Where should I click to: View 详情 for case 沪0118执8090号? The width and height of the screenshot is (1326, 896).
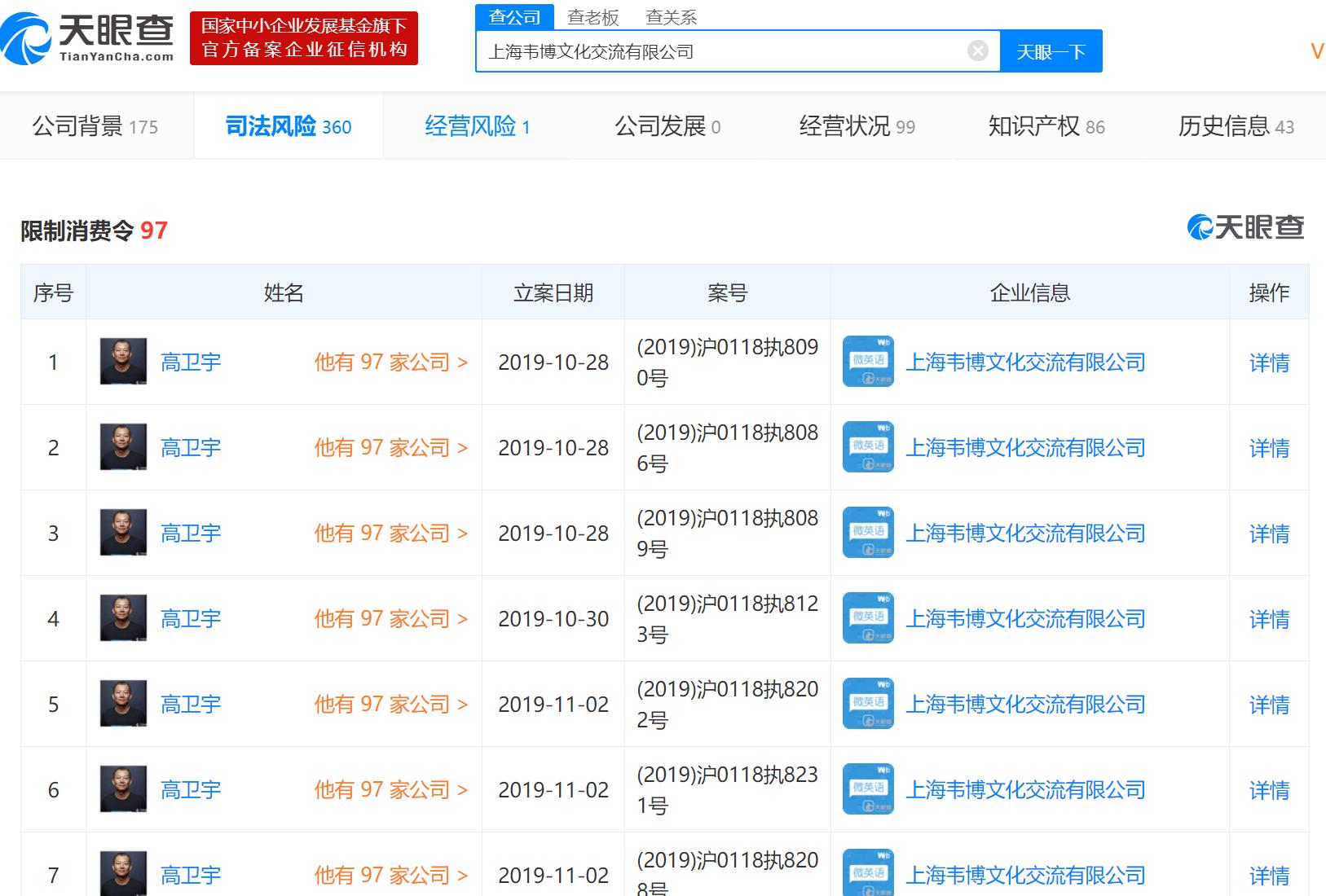[x=1269, y=362]
